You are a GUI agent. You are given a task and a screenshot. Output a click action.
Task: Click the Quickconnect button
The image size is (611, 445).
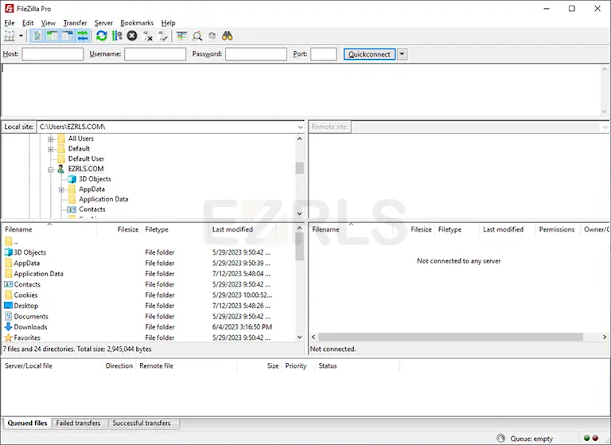pyautogui.click(x=369, y=54)
